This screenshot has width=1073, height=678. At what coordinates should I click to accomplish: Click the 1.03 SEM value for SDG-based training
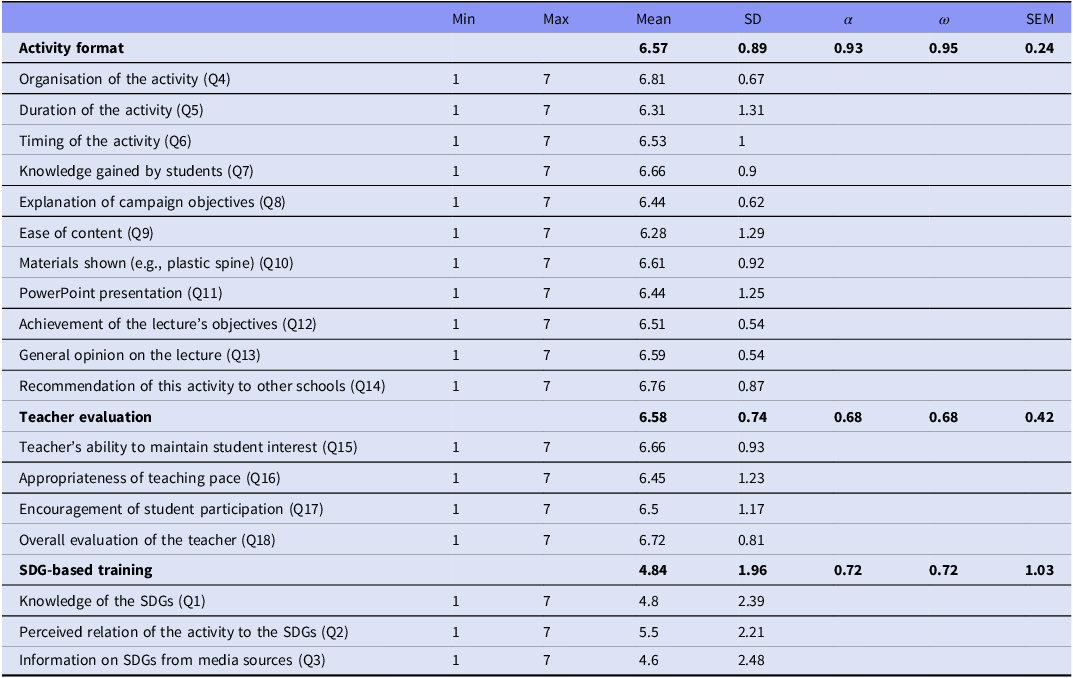(x=1039, y=570)
